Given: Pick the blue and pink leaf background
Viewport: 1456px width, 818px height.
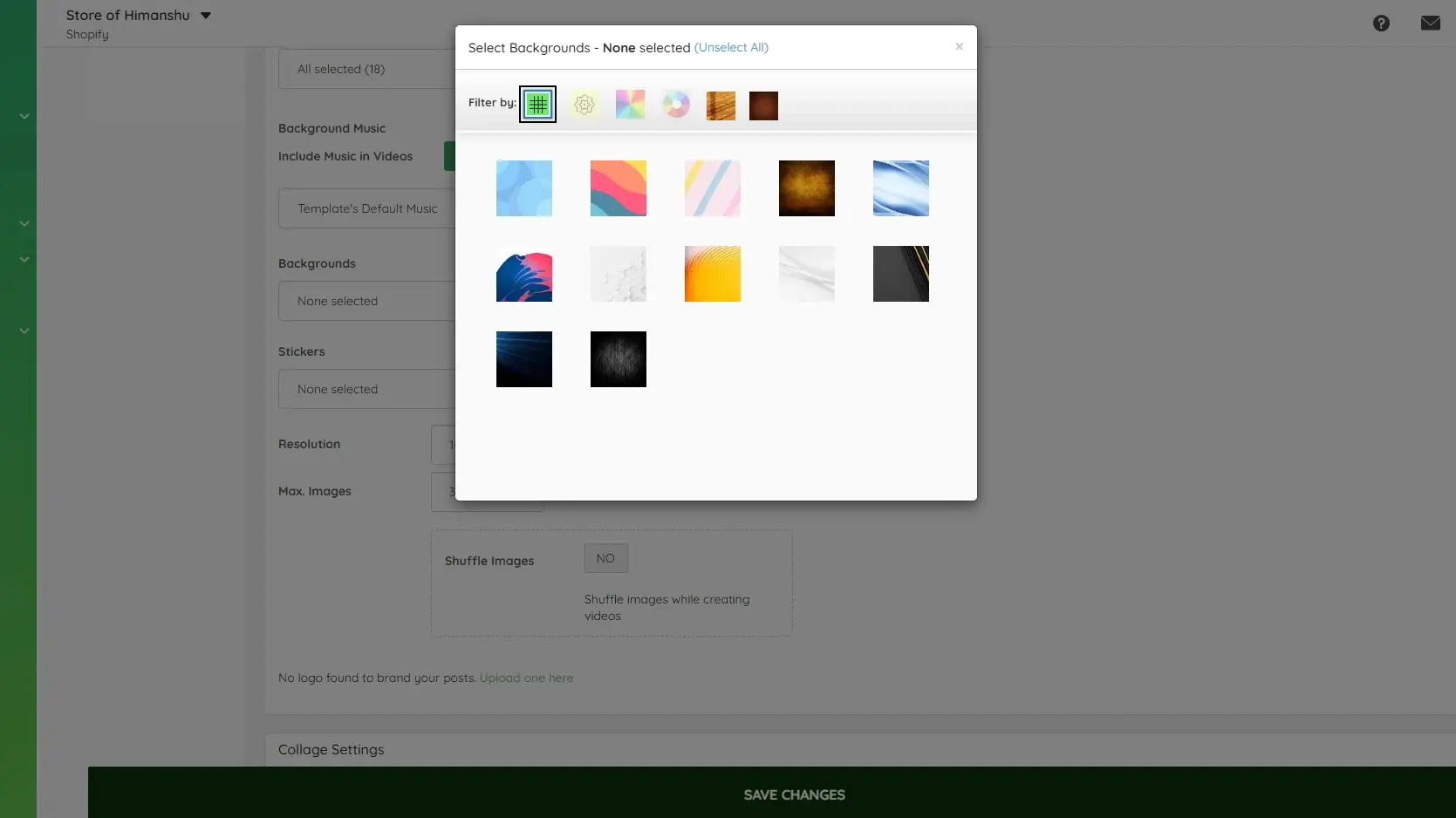Looking at the screenshot, I should coord(524,274).
